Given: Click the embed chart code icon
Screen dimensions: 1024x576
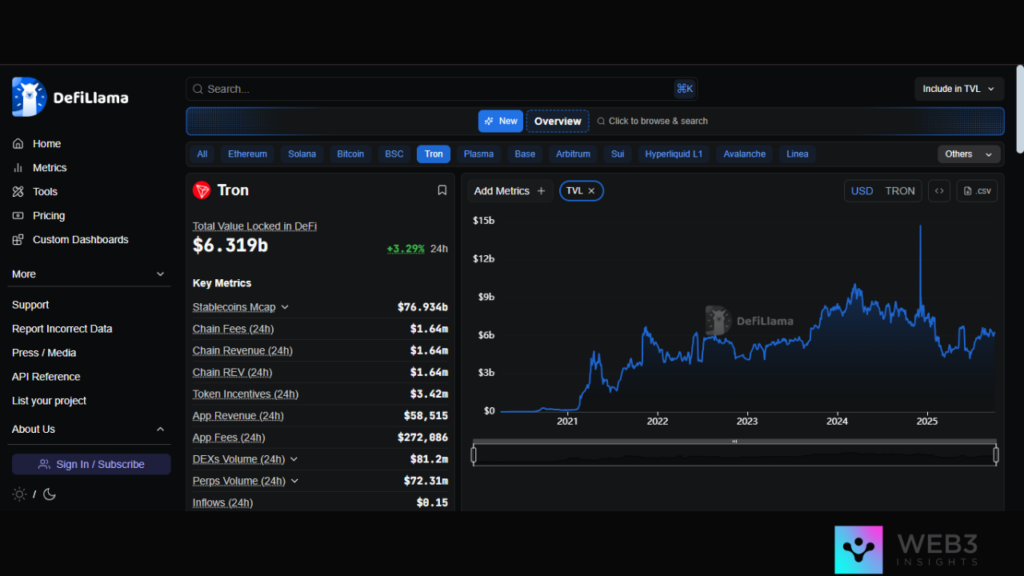Looking at the screenshot, I should (x=938, y=191).
